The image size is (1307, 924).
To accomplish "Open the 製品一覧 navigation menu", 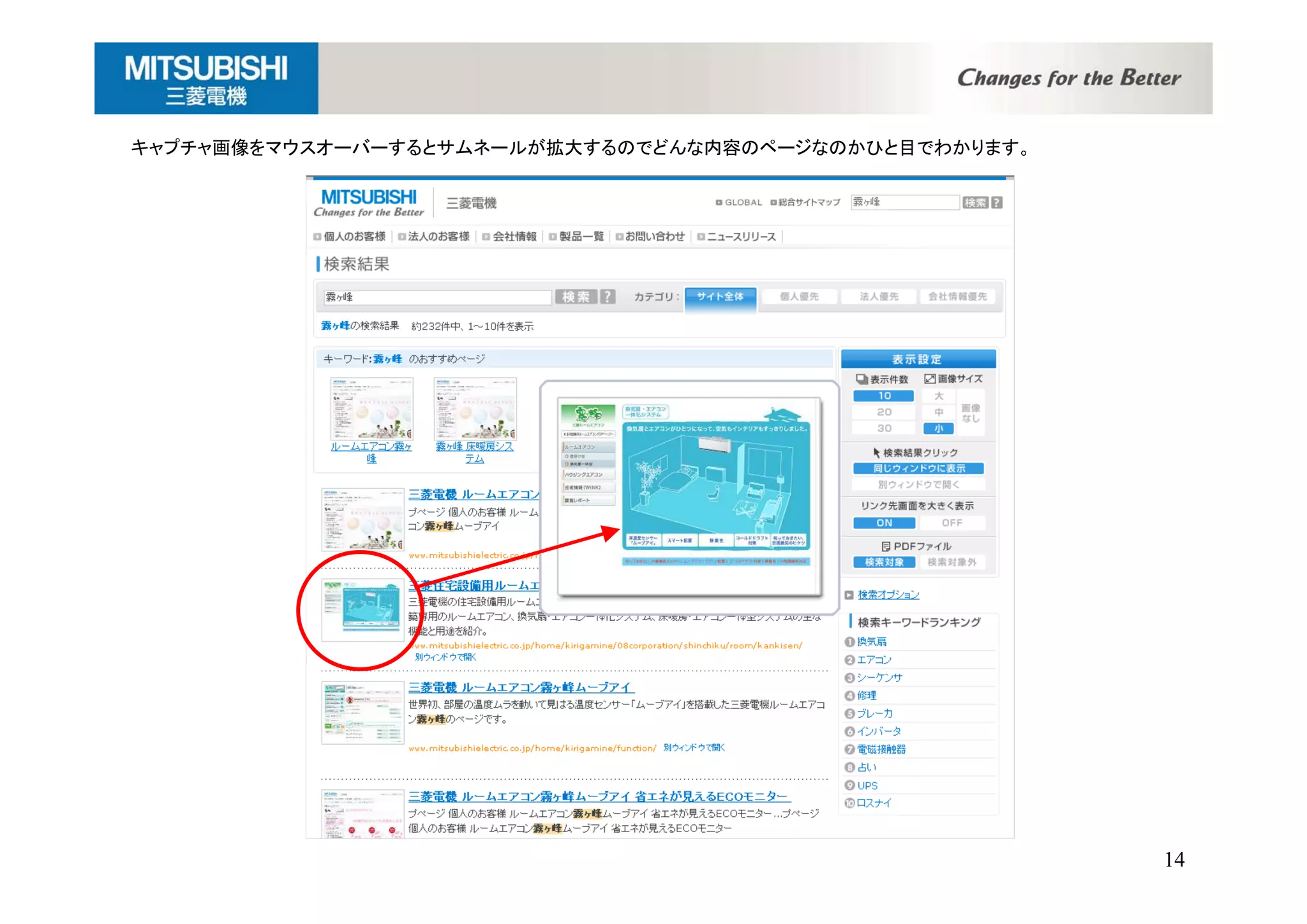I will point(581,237).
